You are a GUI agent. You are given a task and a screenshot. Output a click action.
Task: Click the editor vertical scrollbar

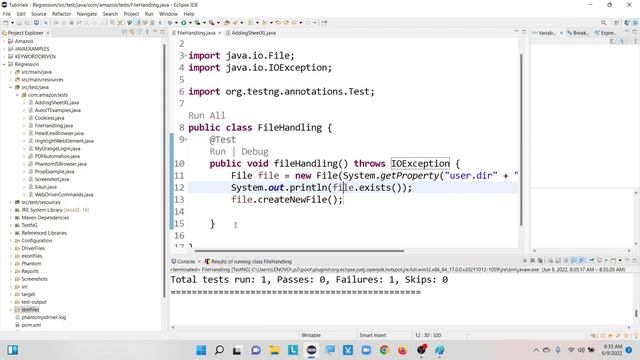tap(521, 139)
